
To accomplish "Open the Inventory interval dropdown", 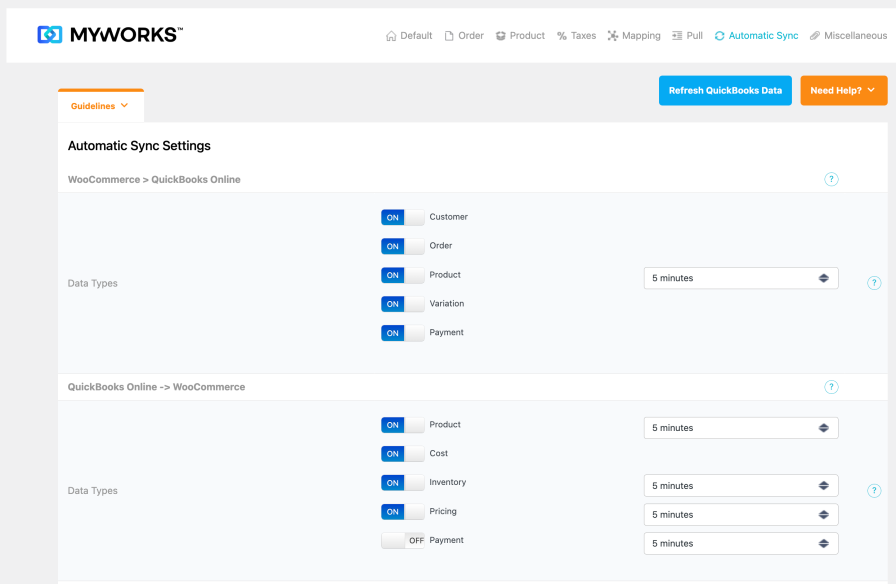I will pyautogui.click(x=740, y=486).
